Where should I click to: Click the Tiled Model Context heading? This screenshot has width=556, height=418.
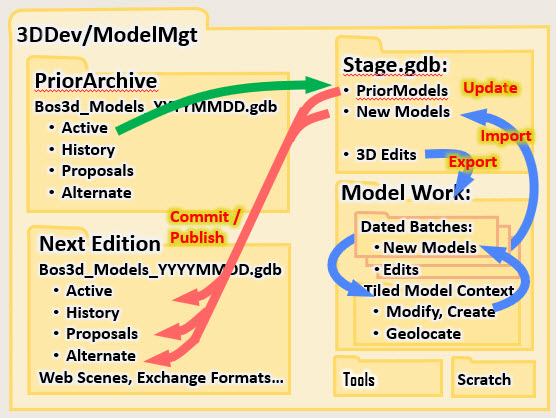click(x=439, y=291)
